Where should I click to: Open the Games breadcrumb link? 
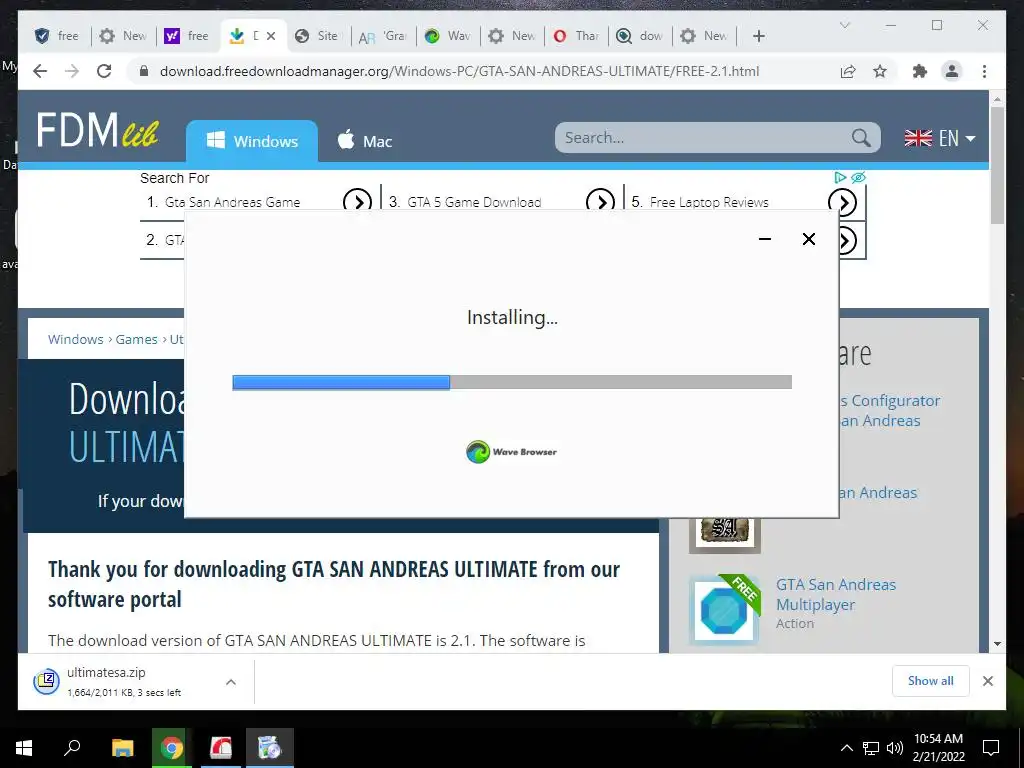[136, 339]
